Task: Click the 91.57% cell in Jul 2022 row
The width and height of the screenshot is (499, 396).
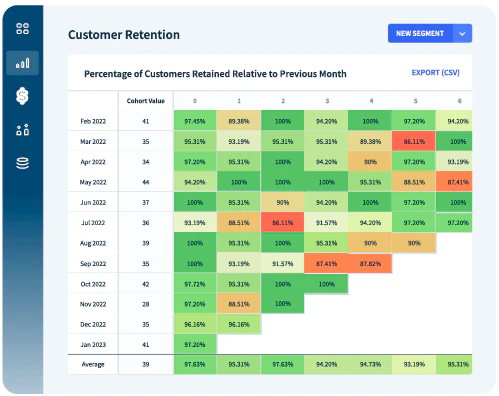Action: click(326, 222)
